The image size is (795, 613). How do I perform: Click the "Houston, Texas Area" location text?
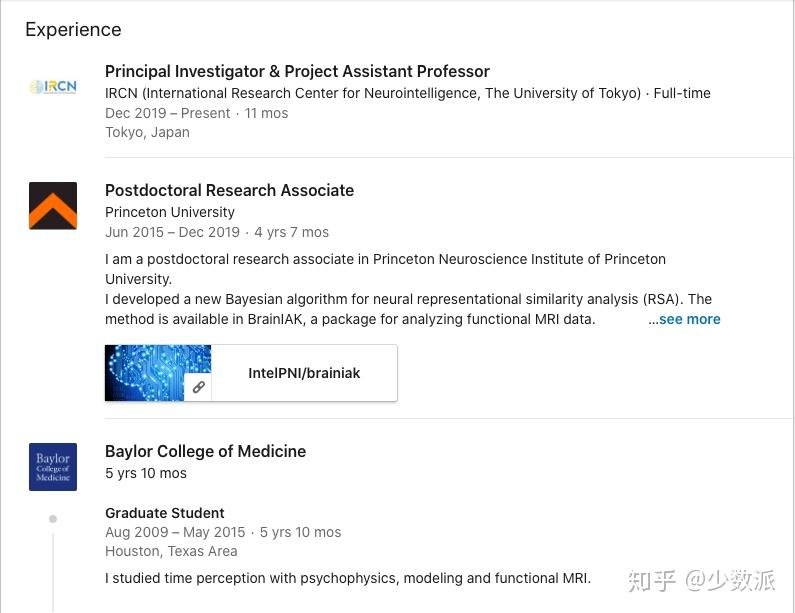click(x=171, y=551)
